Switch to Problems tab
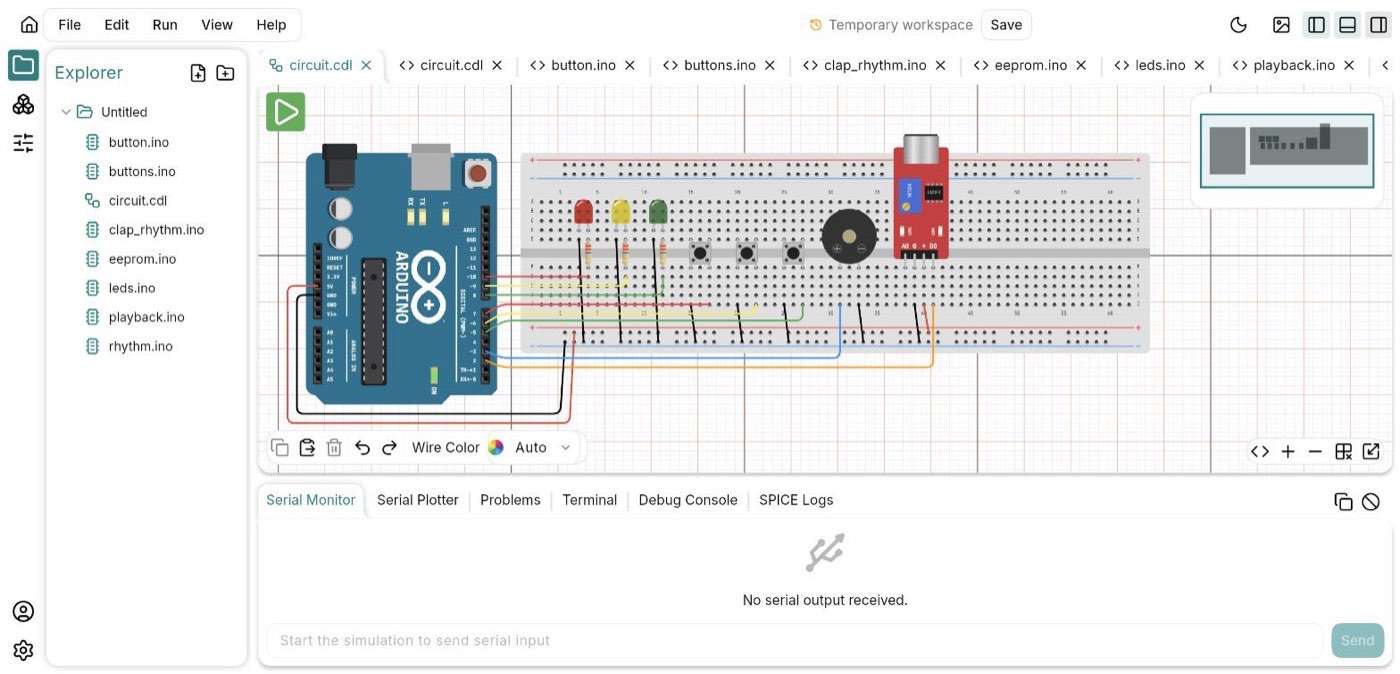This screenshot has height=674, width=1400. 510,500
